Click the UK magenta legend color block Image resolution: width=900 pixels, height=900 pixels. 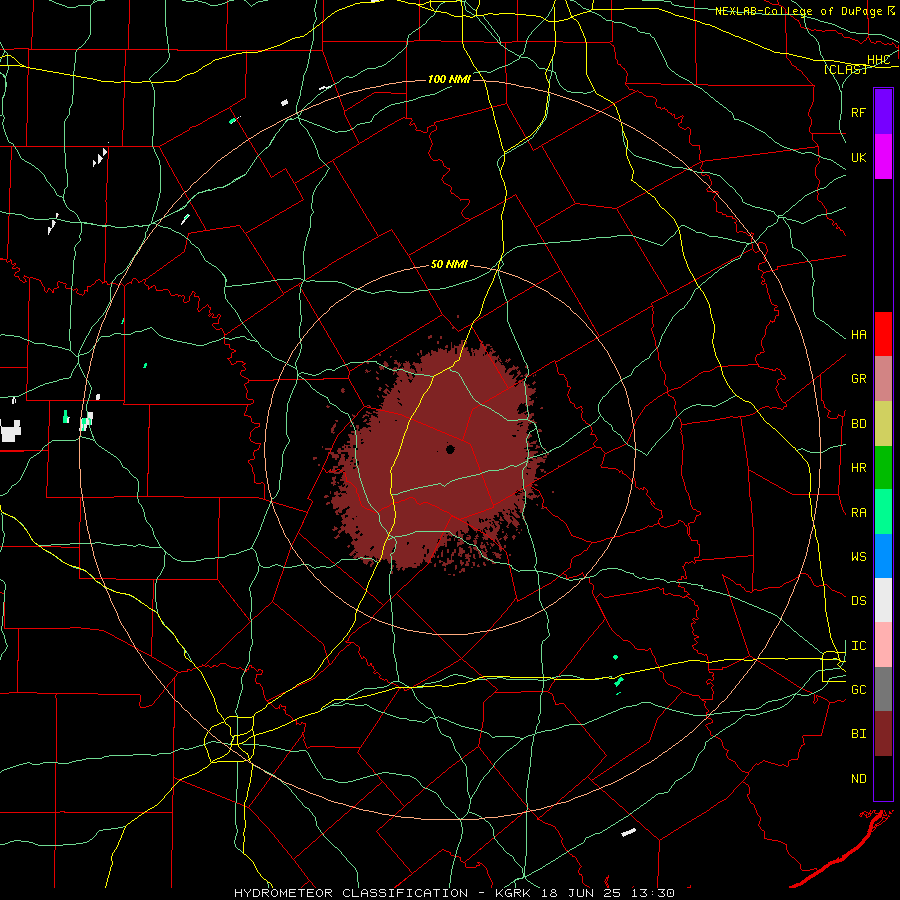[x=883, y=157]
